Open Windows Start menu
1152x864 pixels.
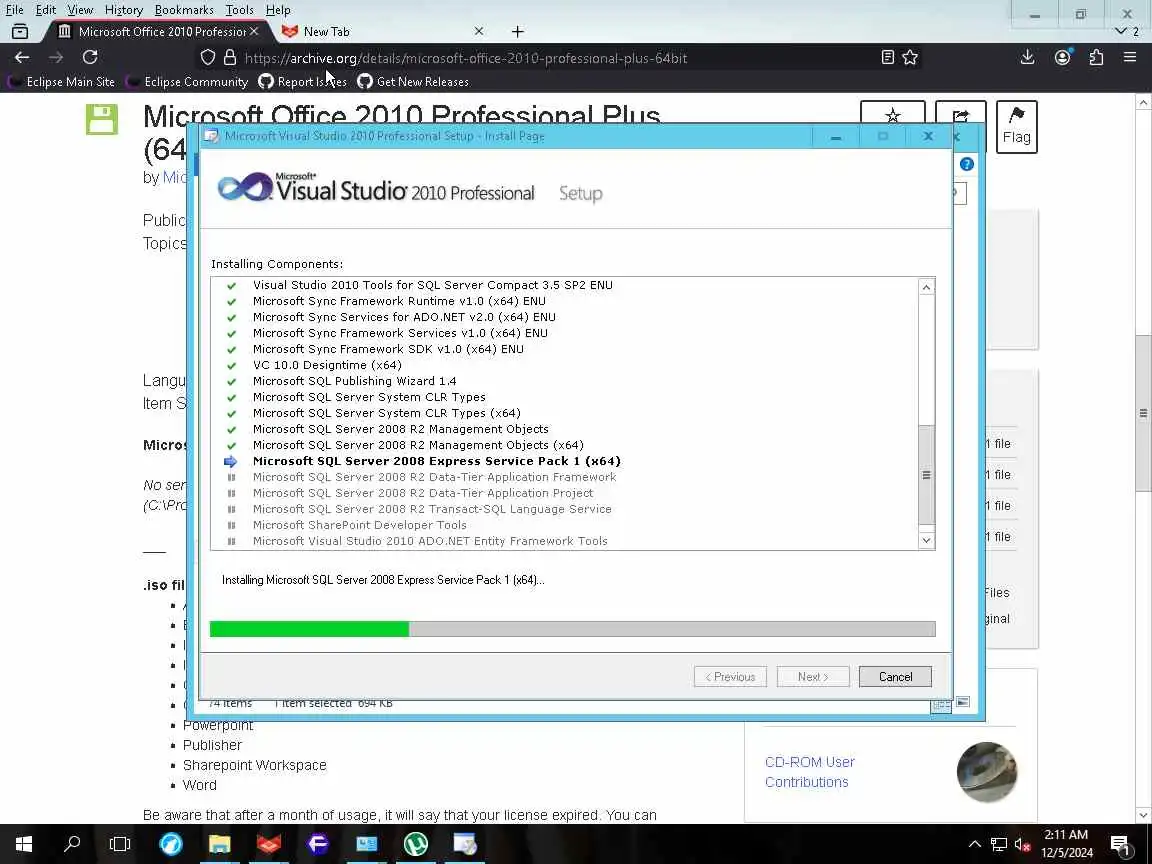[x=24, y=844]
